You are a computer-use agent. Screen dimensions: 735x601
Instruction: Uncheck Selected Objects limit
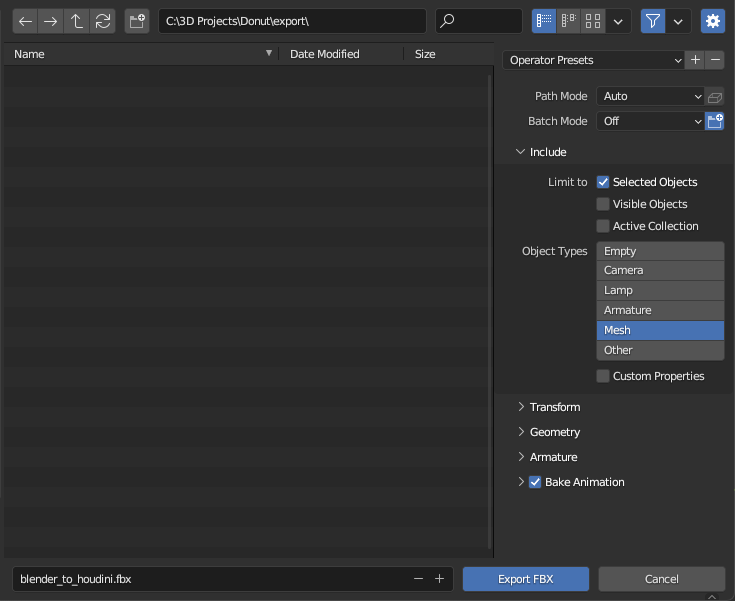(x=603, y=182)
